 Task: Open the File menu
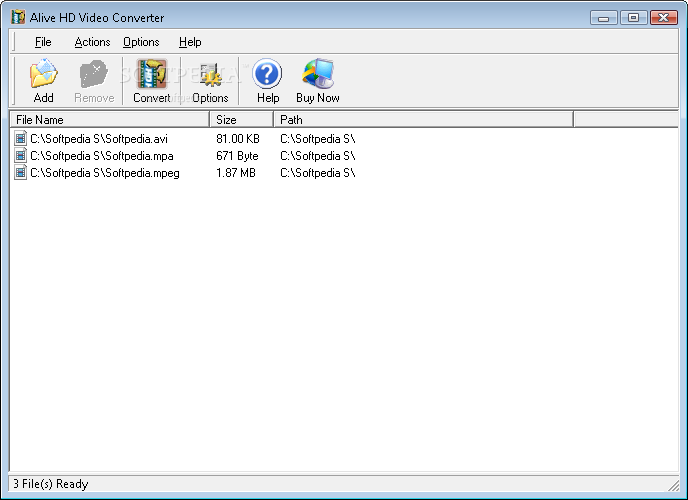click(x=43, y=42)
